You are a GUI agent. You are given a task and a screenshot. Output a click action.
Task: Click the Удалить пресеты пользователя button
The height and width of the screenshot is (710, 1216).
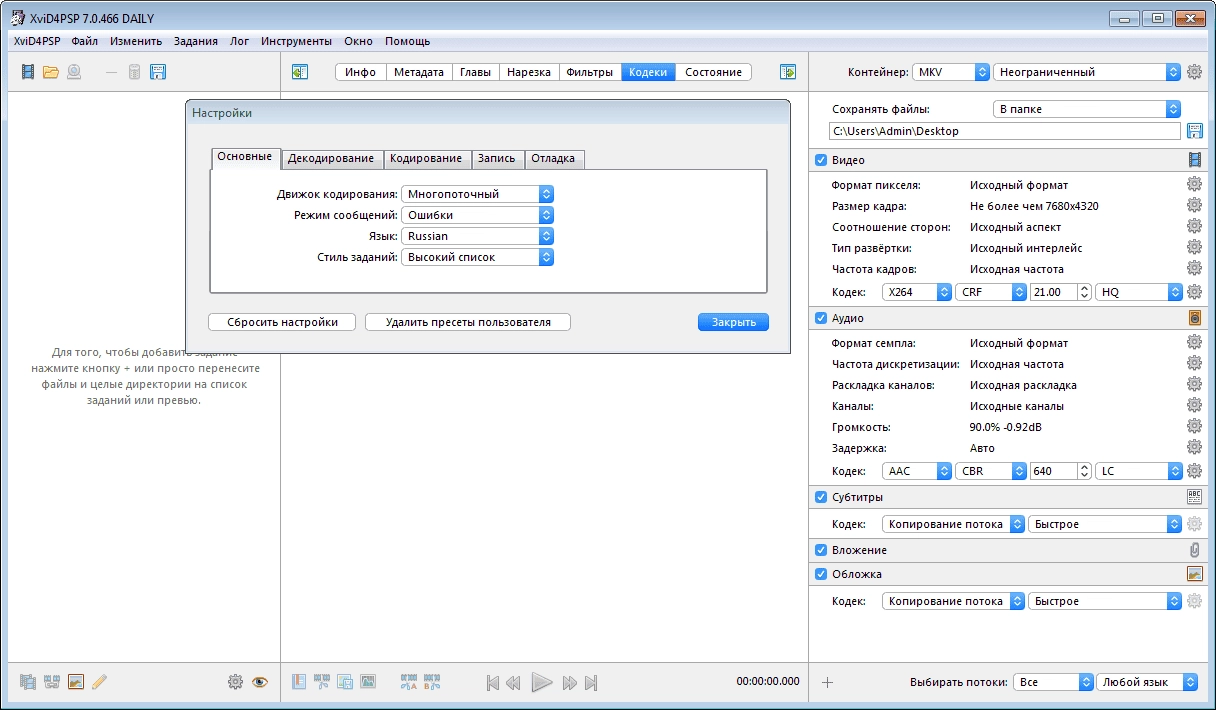(468, 322)
